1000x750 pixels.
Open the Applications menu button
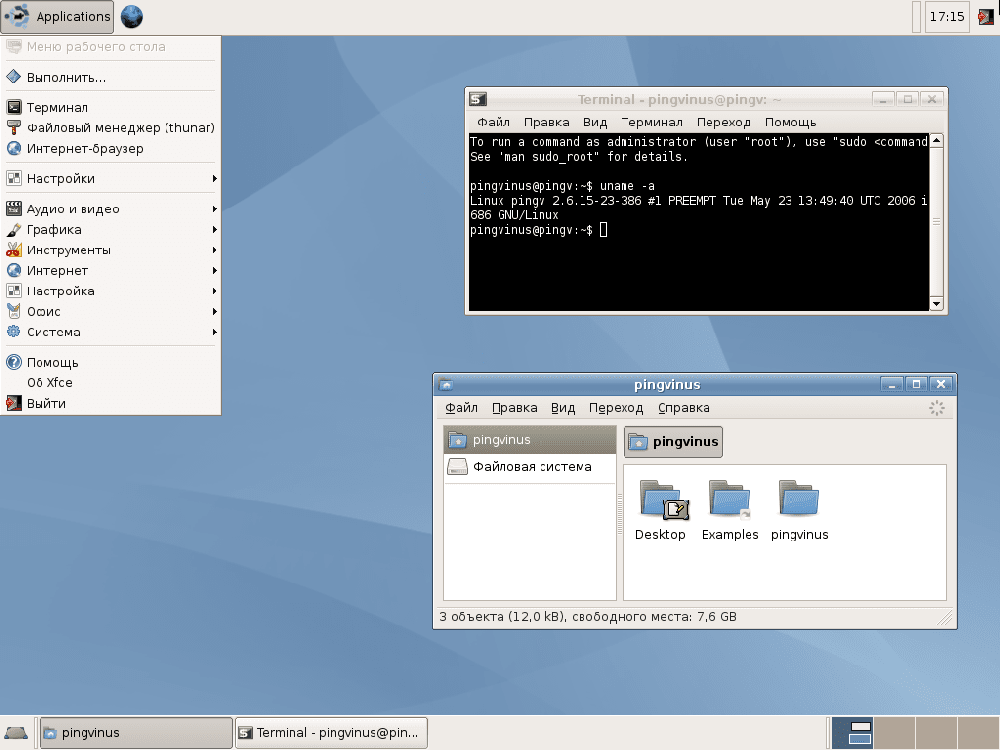click(57, 17)
